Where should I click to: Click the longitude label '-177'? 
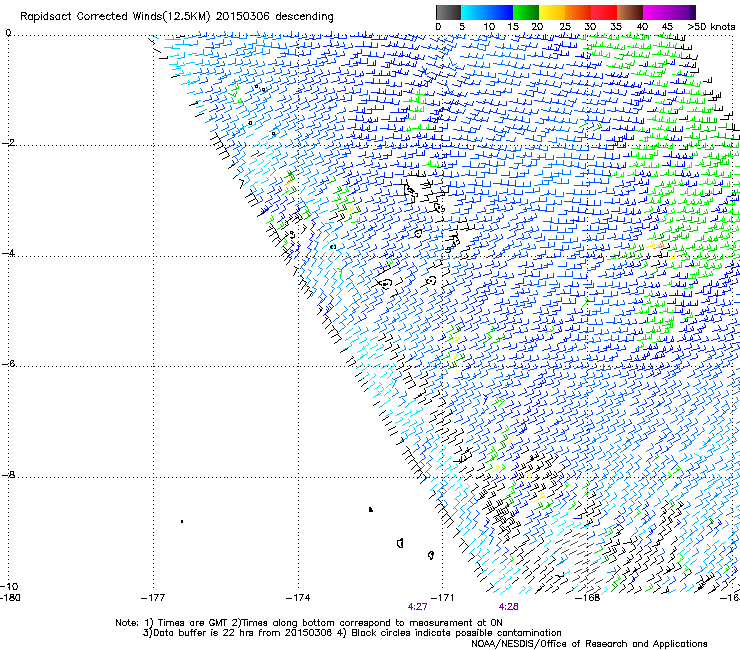153,598
